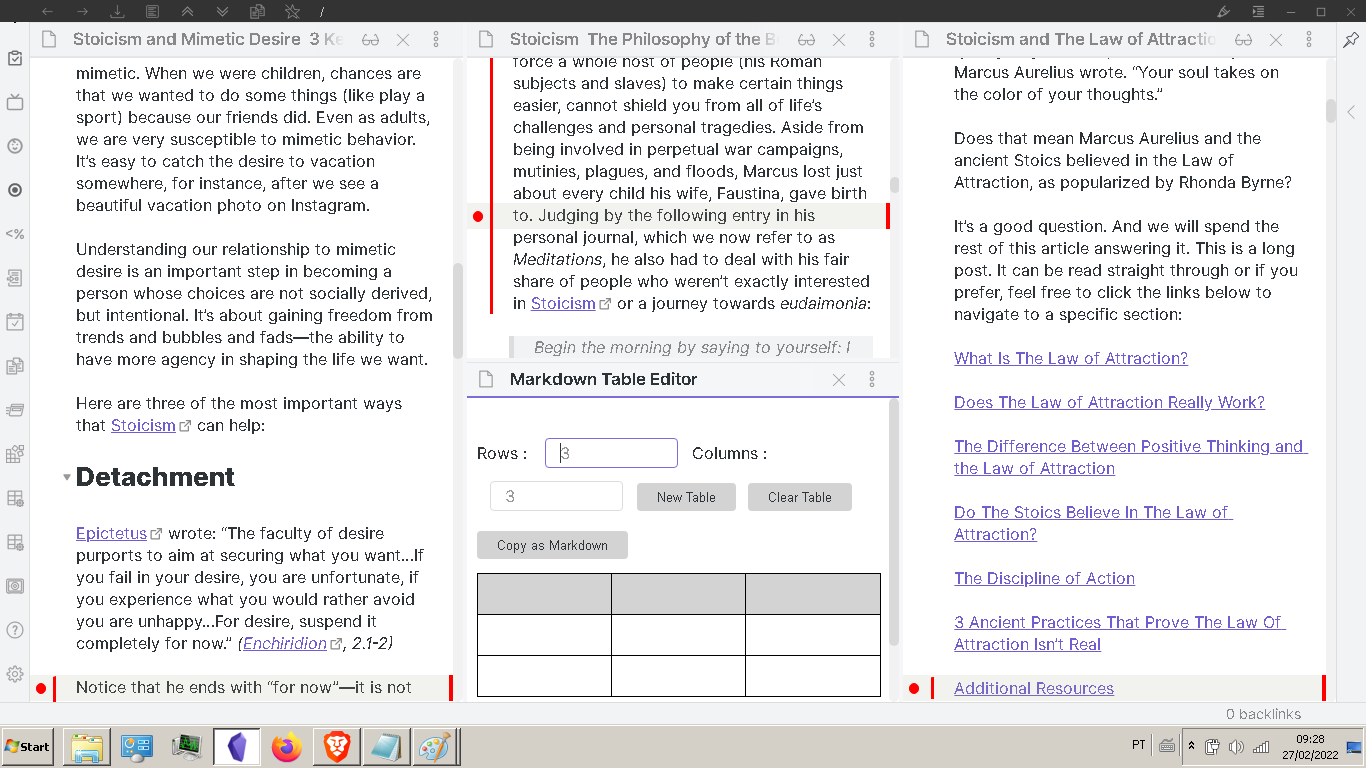Click the file import icon in left ribbon
Screen dimensions: 1366x768
(15, 278)
